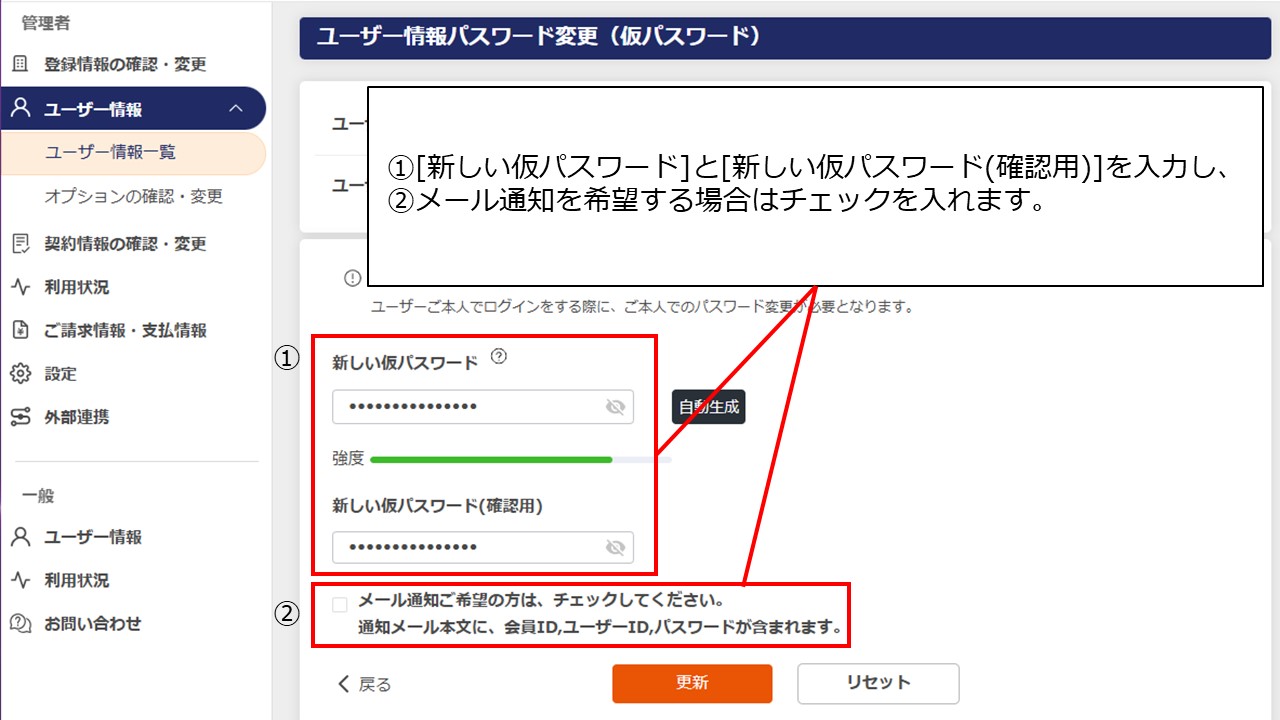
Task: Click the gear icon beside 設定
Action: (20, 374)
